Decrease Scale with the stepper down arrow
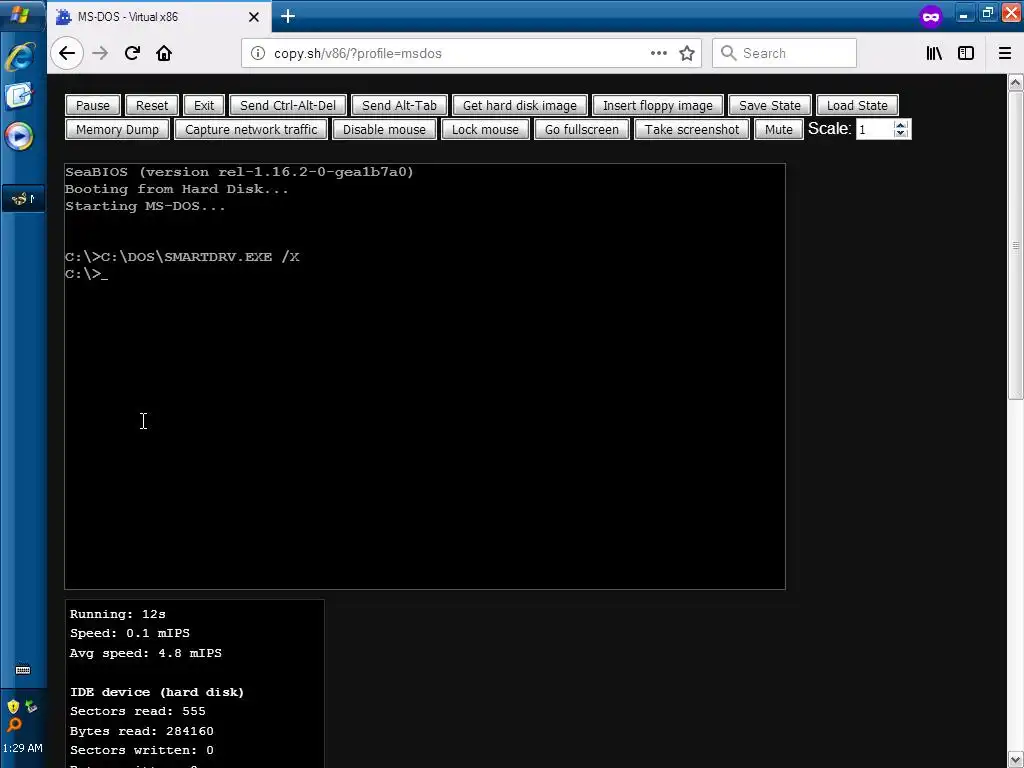 coord(901,134)
